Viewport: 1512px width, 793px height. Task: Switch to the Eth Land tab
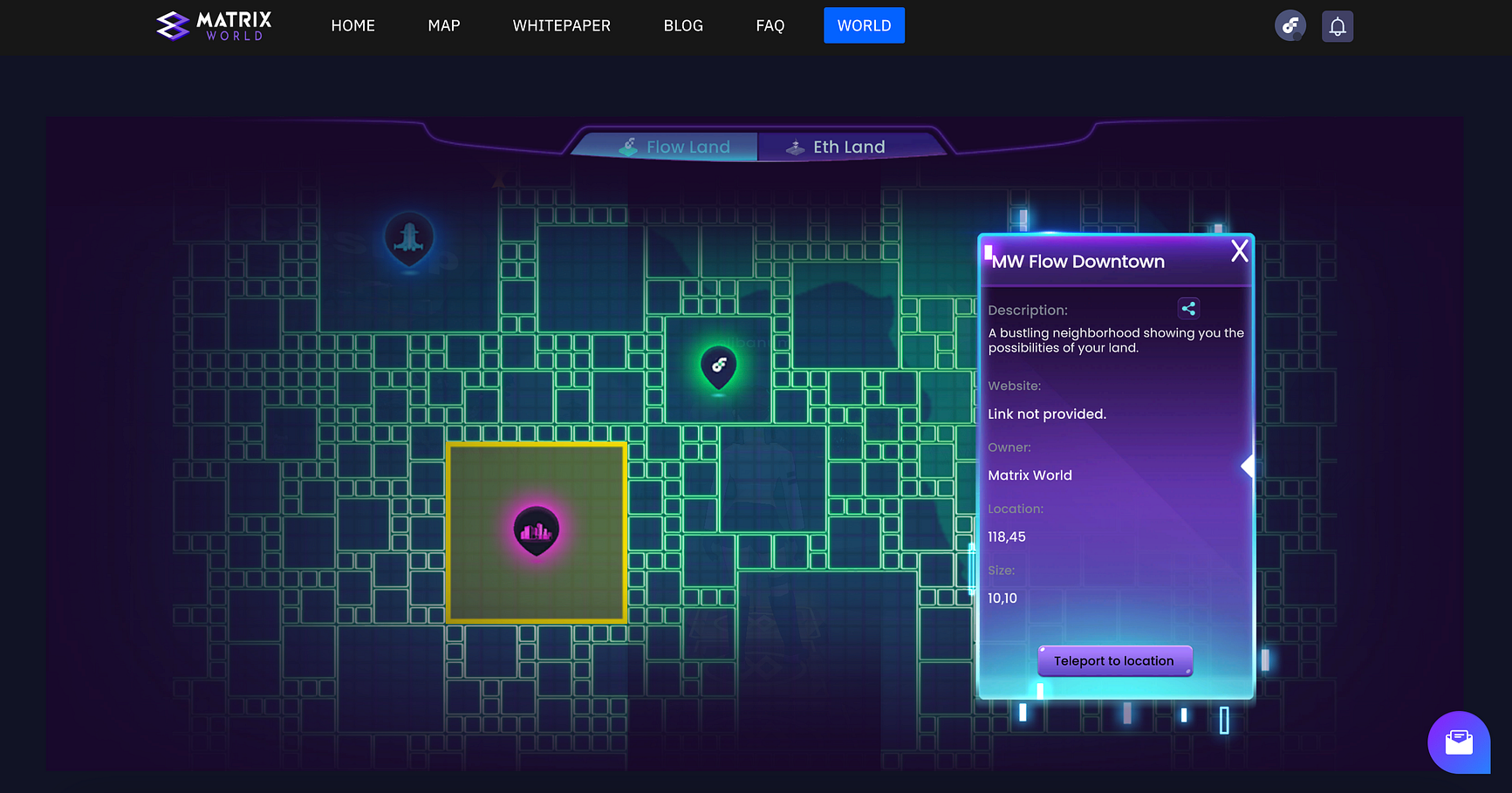pos(836,147)
